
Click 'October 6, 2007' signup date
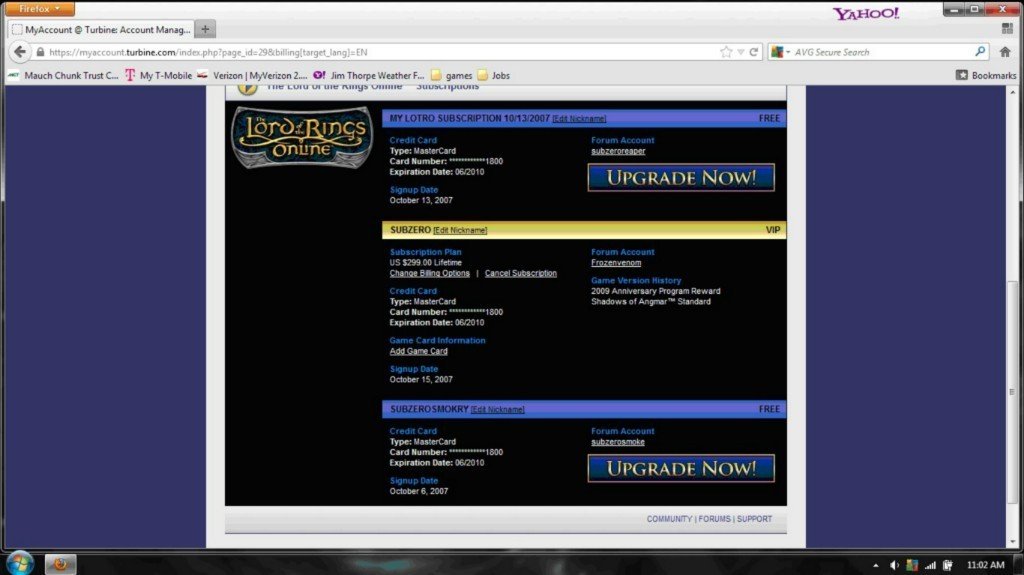coord(419,491)
